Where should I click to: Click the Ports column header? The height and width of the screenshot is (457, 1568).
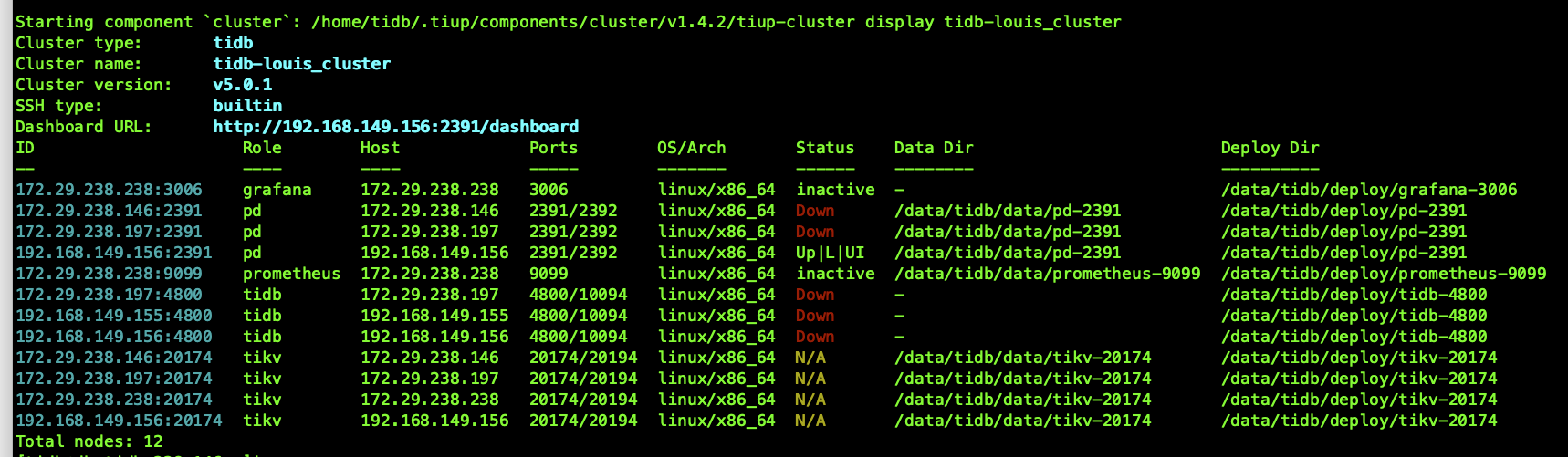point(553,148)
